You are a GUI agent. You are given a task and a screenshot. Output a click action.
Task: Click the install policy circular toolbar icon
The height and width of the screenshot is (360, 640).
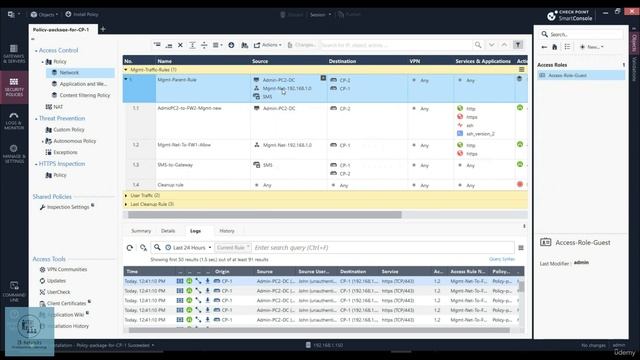click(x=231, y=45)
